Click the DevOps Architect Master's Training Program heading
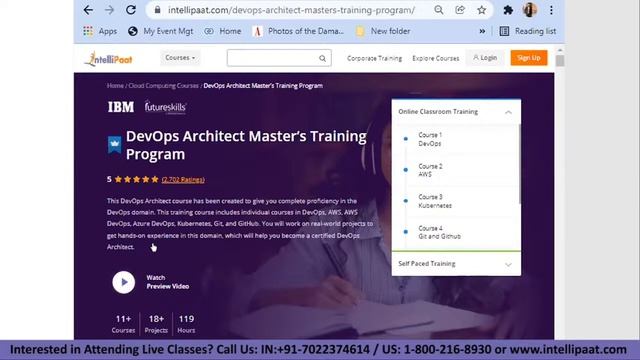The image size is (640, 360). [x=246, y=145]
